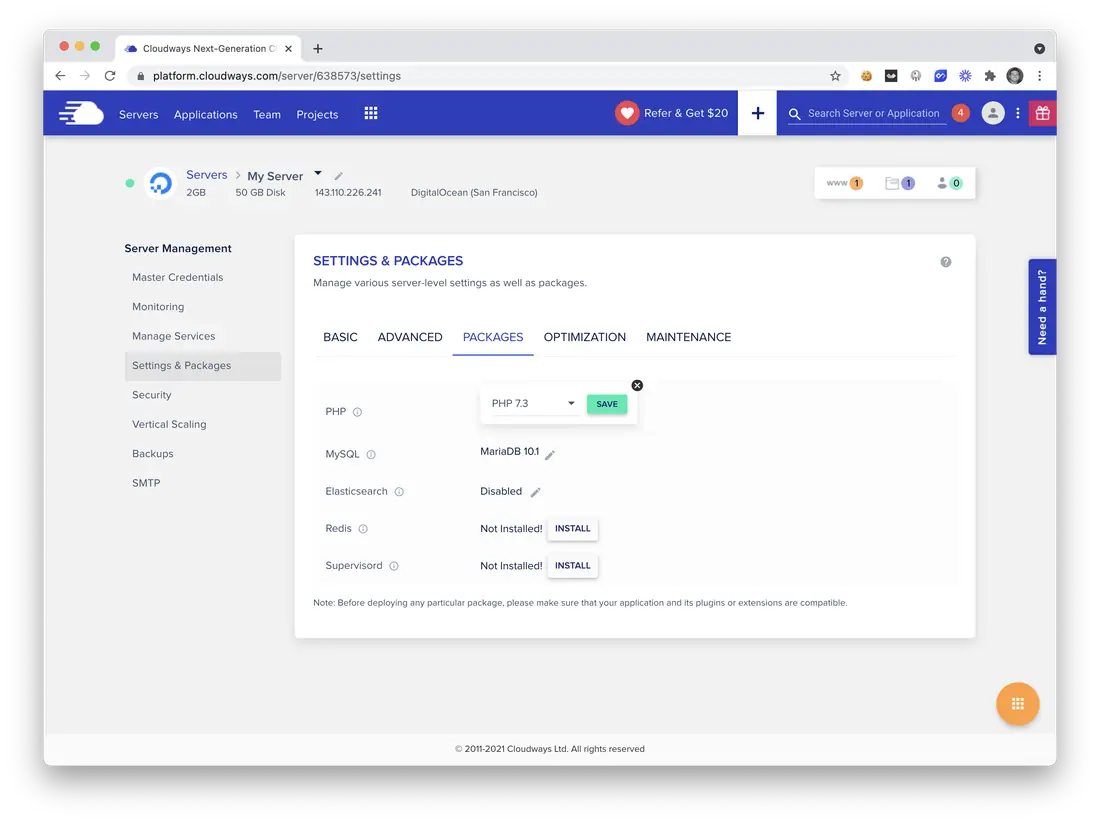Click the Search Server or Application field
Image resolution: width=1100 pixels, height=823 pixels.
(x=867, y=113)
